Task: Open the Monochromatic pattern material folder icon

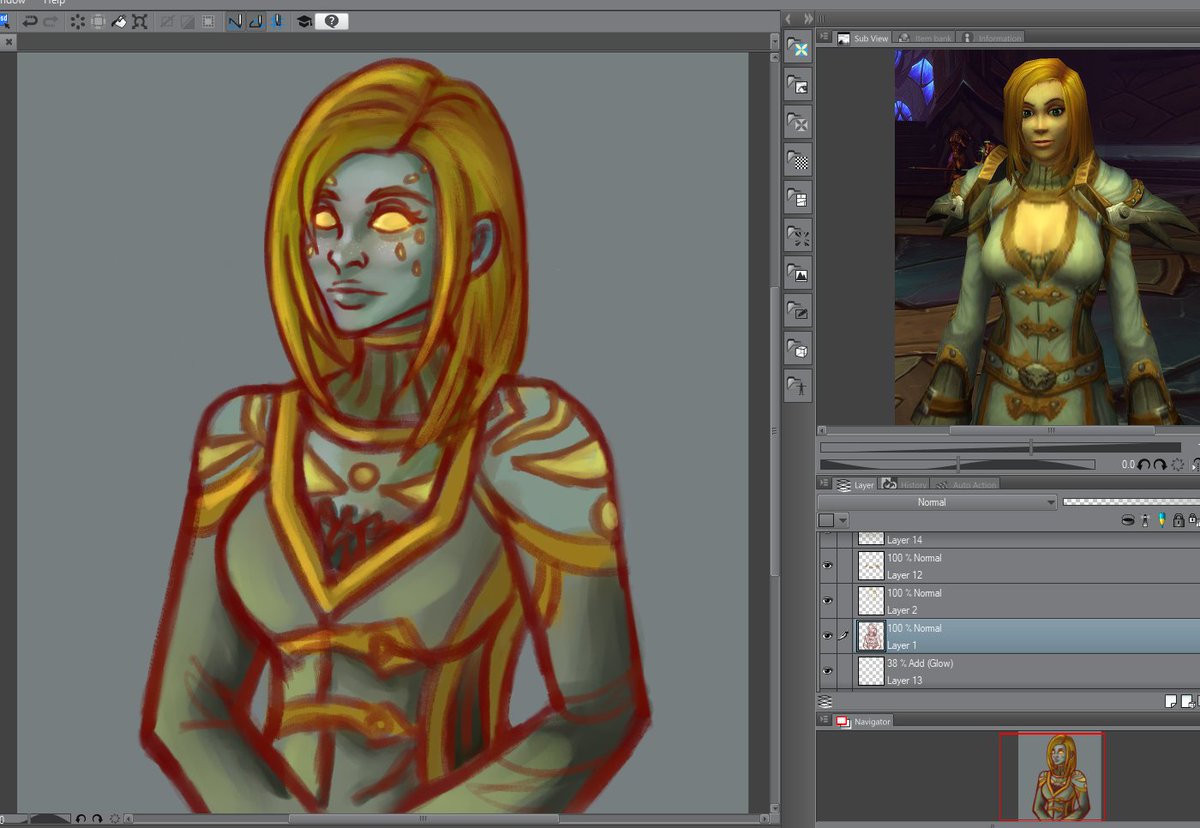Action: click(x=797, y=160)
